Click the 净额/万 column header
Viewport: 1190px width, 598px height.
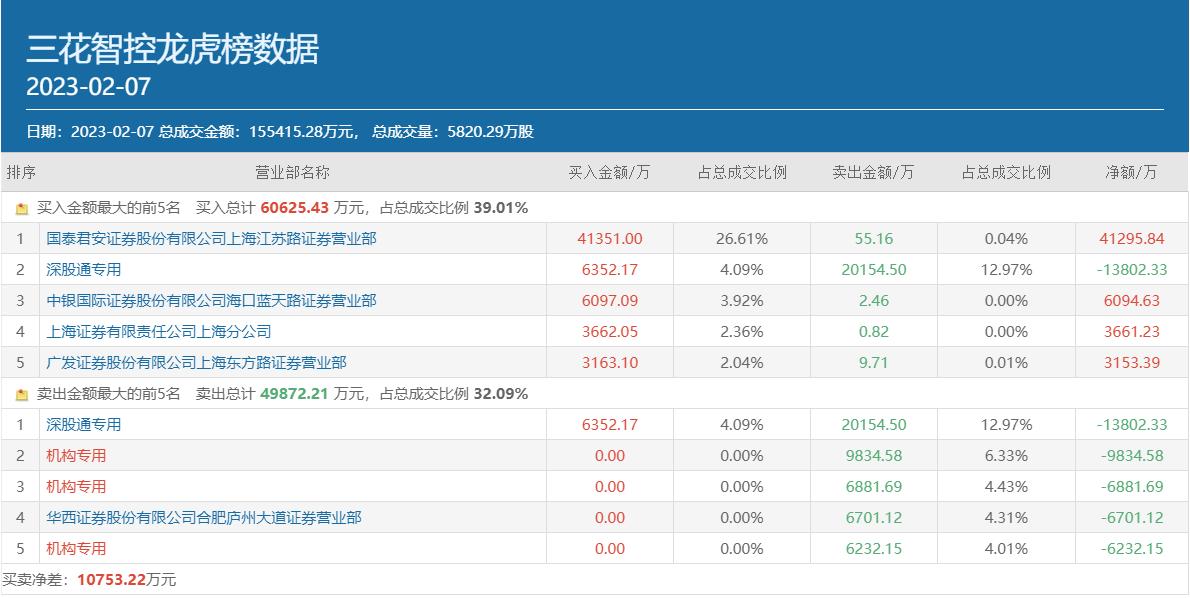click(1132, 172)
